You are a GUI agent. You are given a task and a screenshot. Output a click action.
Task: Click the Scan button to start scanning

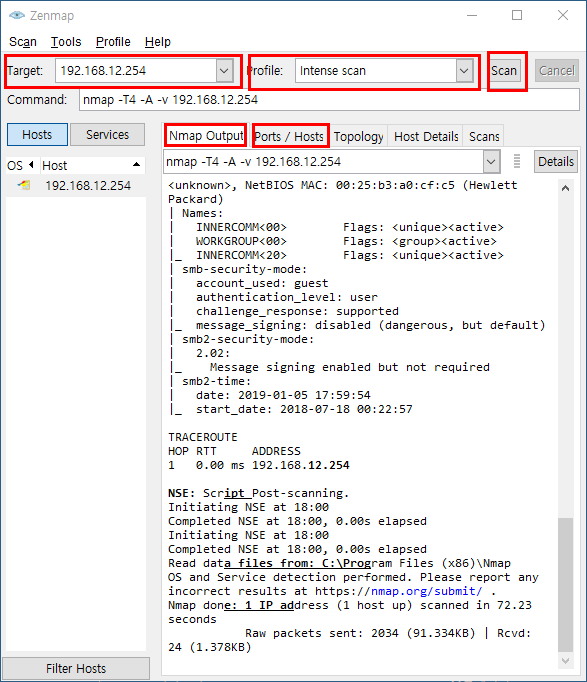pos(504,70)
